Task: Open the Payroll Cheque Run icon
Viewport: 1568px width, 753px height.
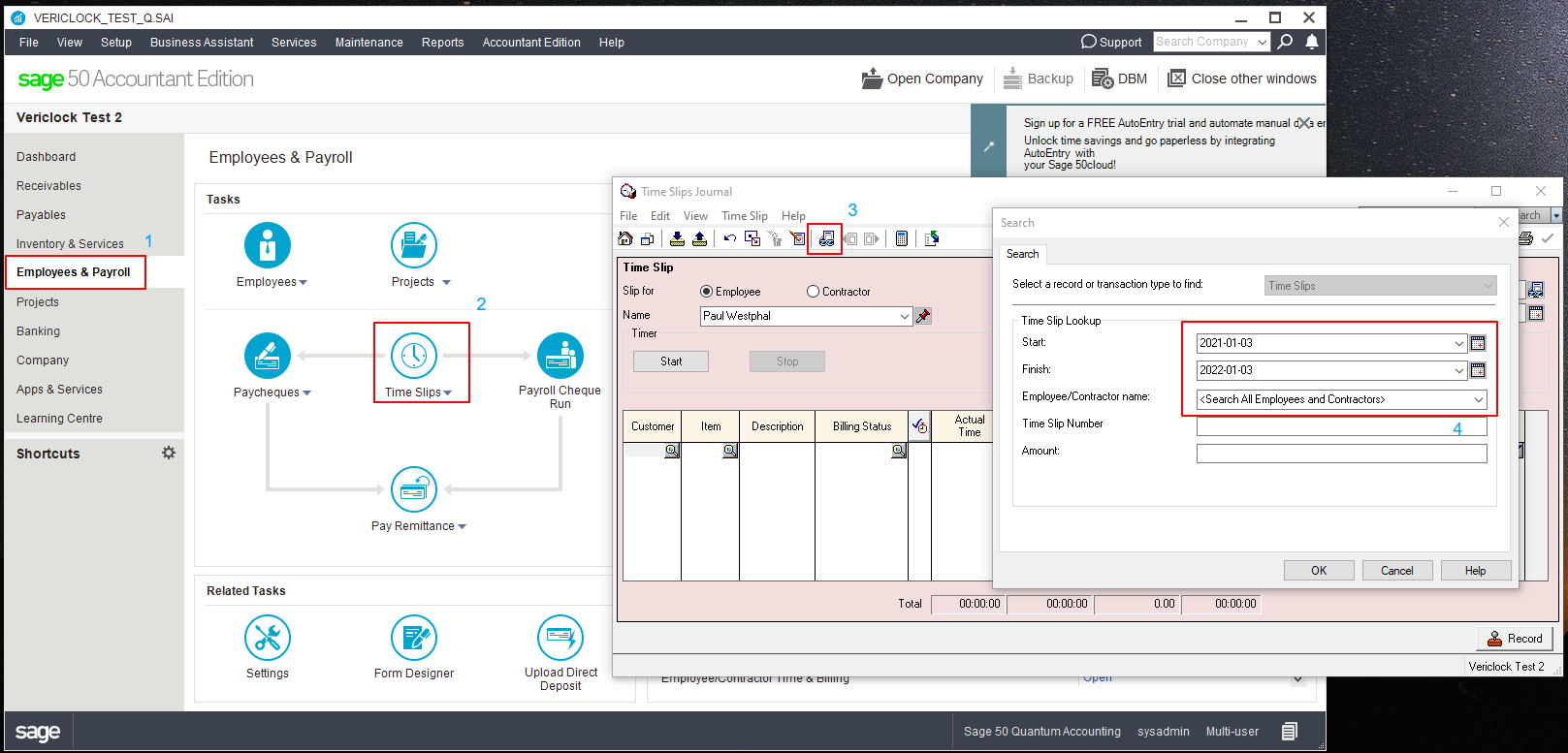Action: (560, 356)
